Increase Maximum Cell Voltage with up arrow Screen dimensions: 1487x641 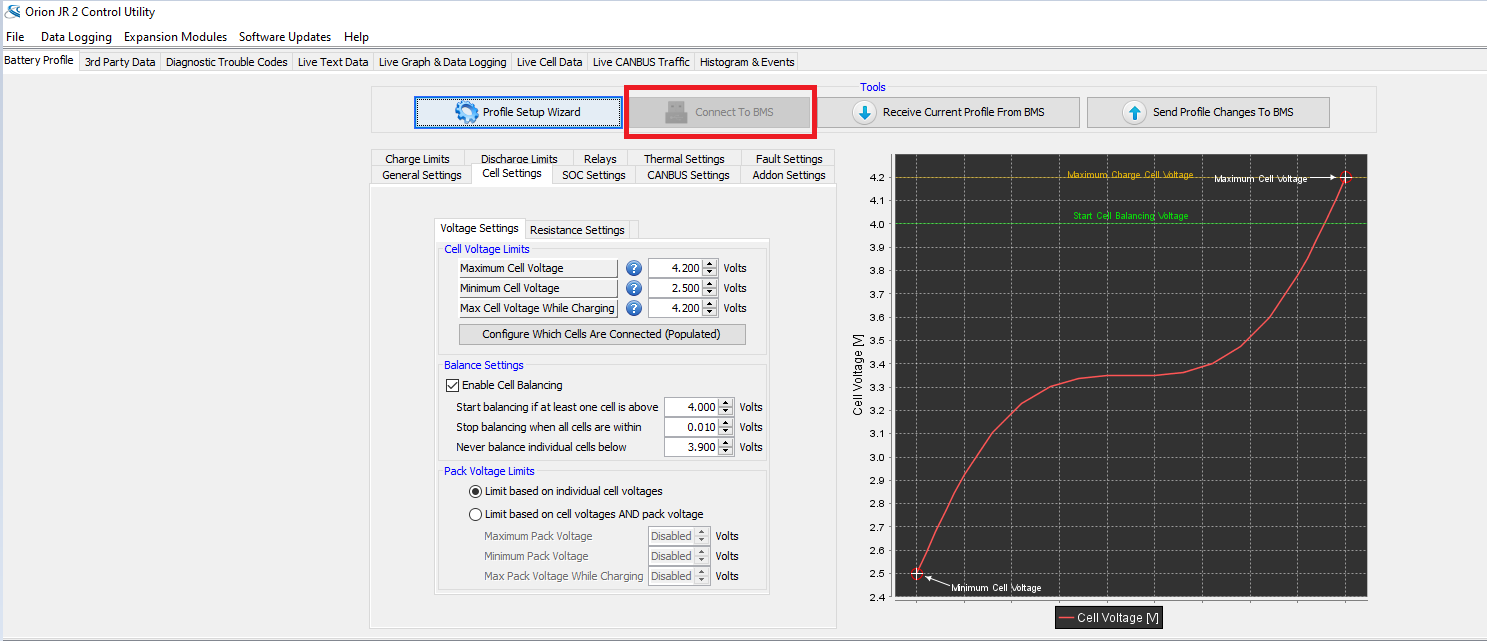pos(710,264)
